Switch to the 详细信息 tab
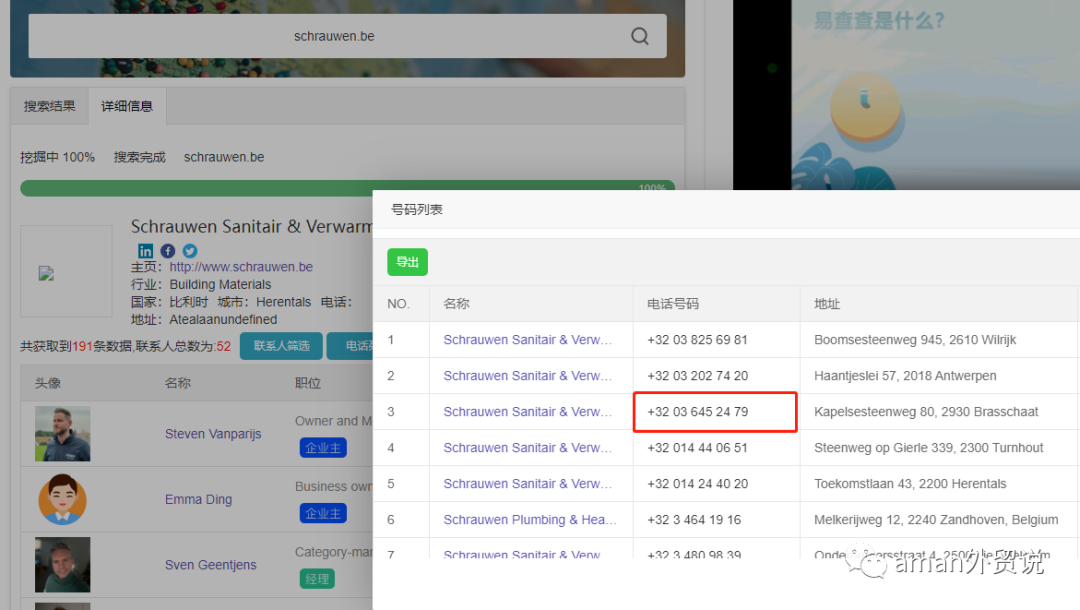This screenshot has width=1080, height=610. click(x=127, y=106)
